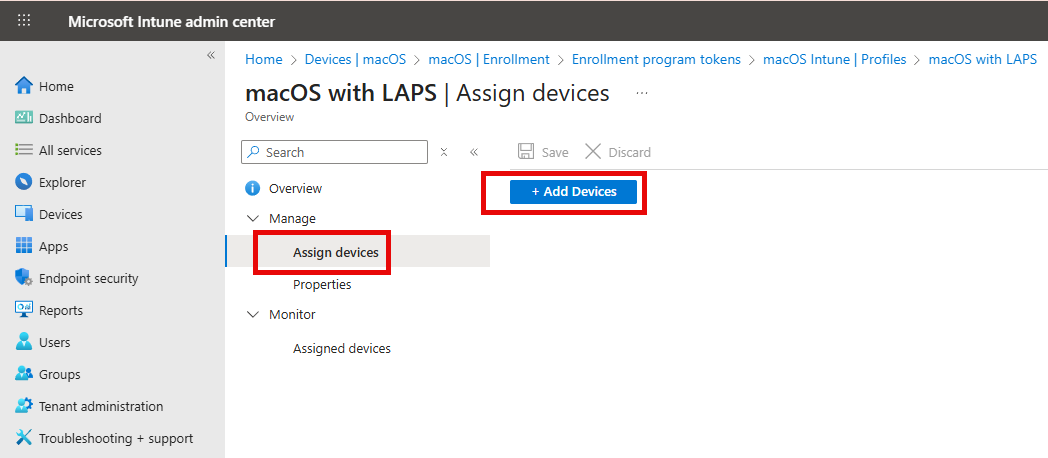Click the Search input field
Viewport: 1048px width, 458px height.
[x=342, y=152]
